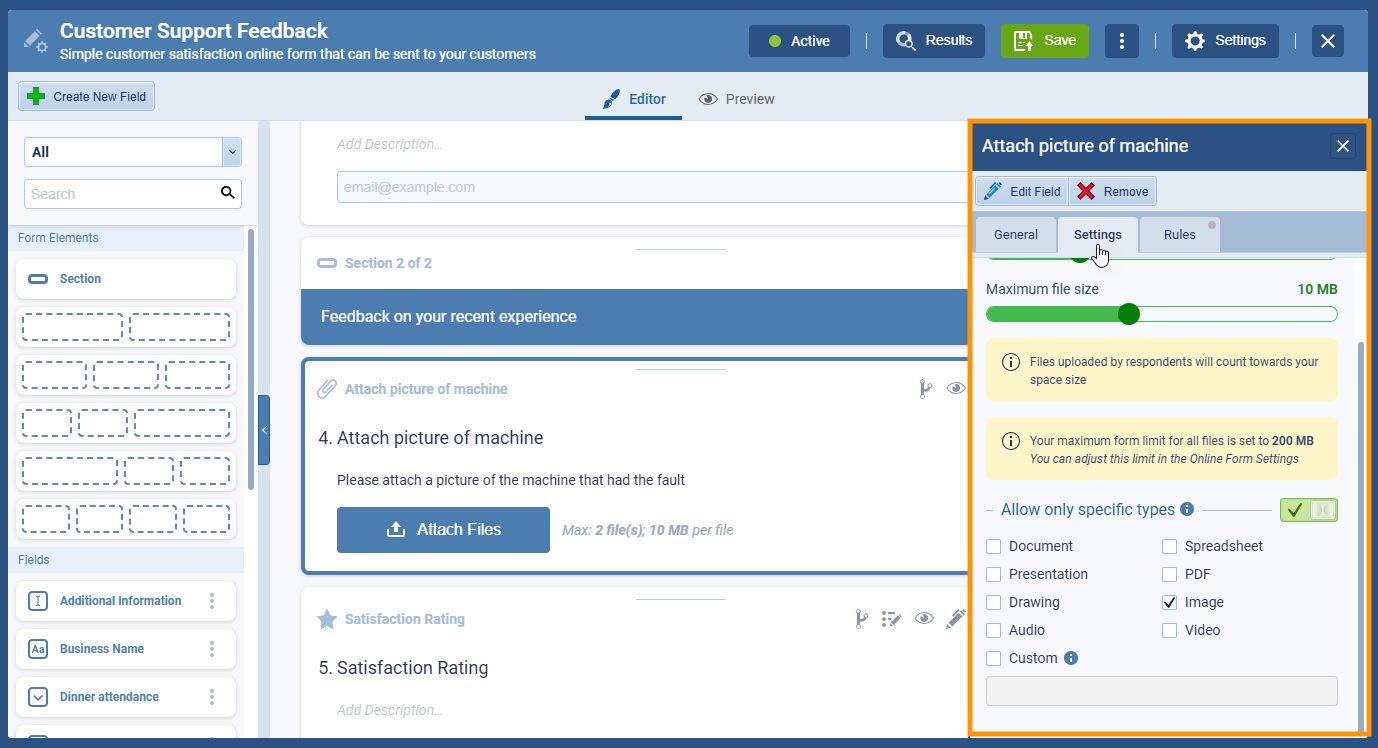The height and width of the screenshot is (748, 1378).
Task: Open the Active status dropdown
Action: 799,41
